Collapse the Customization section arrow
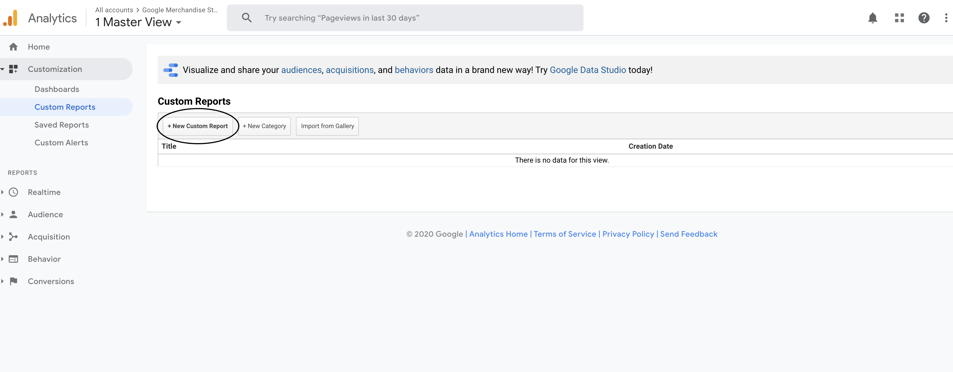Image resolution: width=953 pixels, height=372 pixels. tap(2, 69)
